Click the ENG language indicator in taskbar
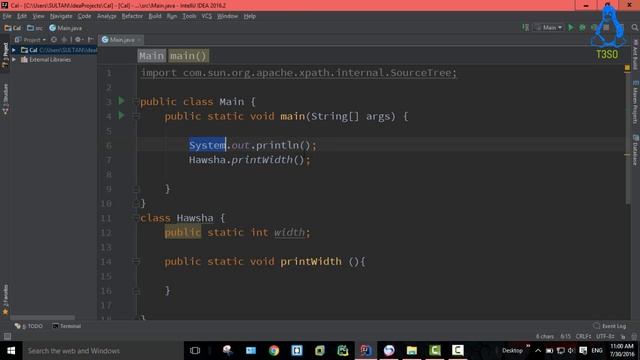The image size is (640, 360). [x=597, y=351]
